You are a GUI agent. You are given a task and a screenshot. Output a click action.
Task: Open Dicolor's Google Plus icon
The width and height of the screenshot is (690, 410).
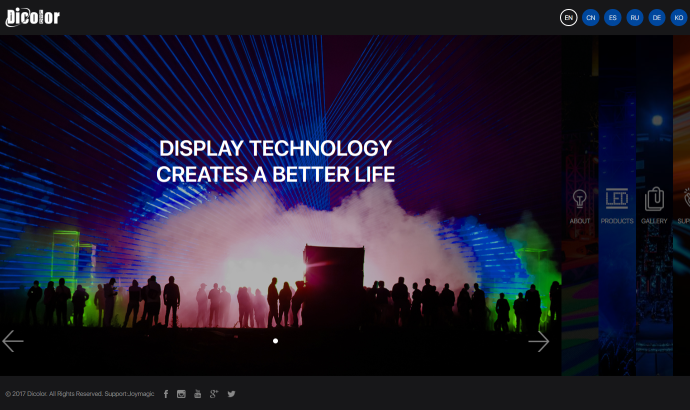[214, 394]
